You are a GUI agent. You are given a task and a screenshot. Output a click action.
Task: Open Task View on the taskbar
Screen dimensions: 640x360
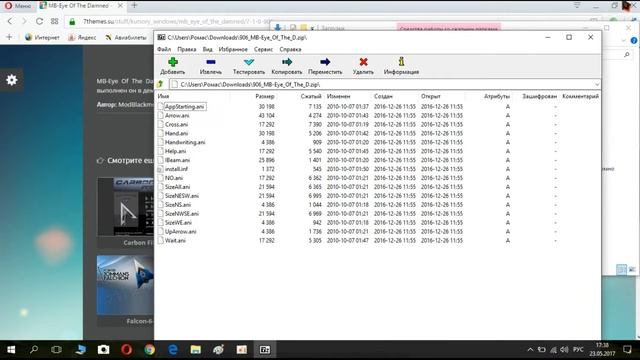pos(56,350)
